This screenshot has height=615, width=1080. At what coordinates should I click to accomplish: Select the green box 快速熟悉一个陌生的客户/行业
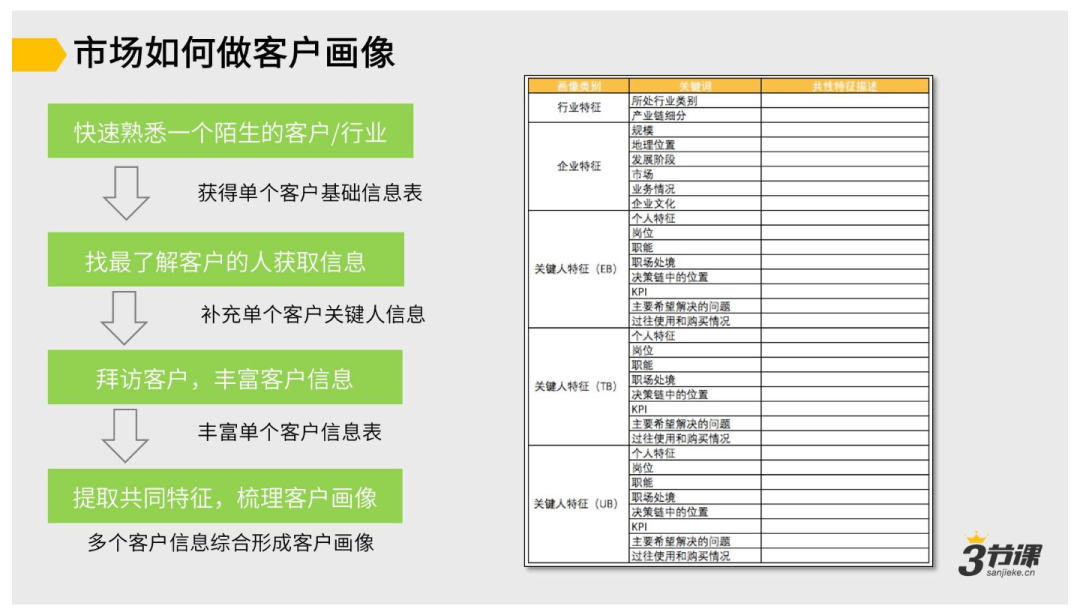pyautogui.click(x=230, y=132)
